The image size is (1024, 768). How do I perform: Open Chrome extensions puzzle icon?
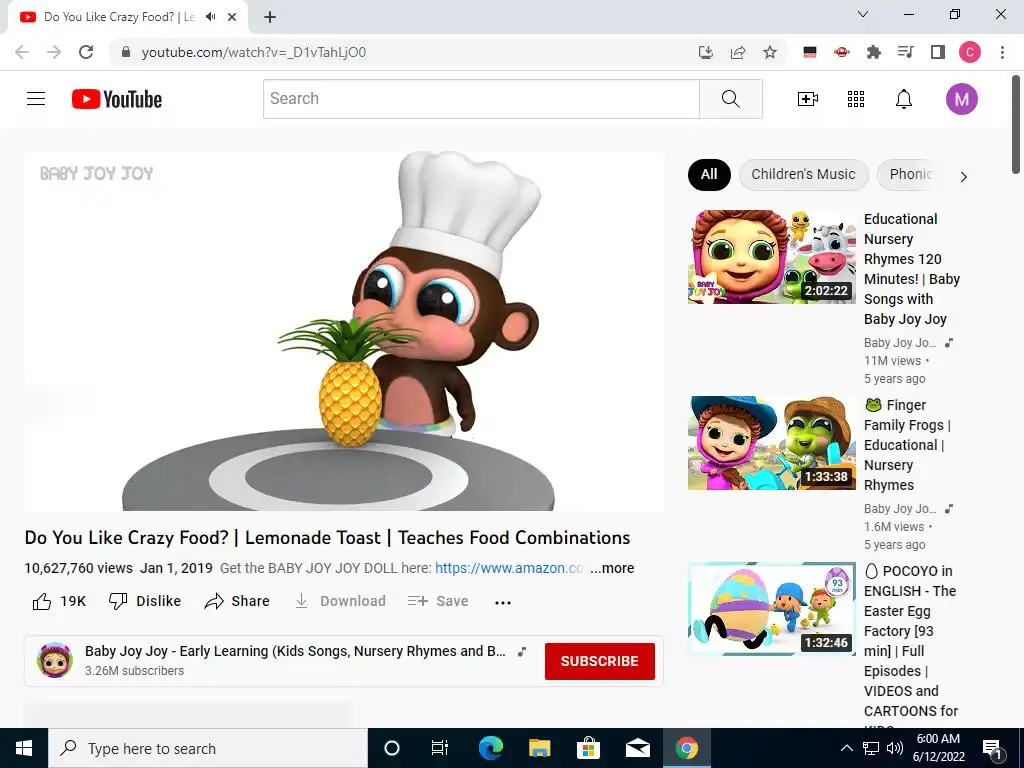pyautogui.click(x=873, y=52)
